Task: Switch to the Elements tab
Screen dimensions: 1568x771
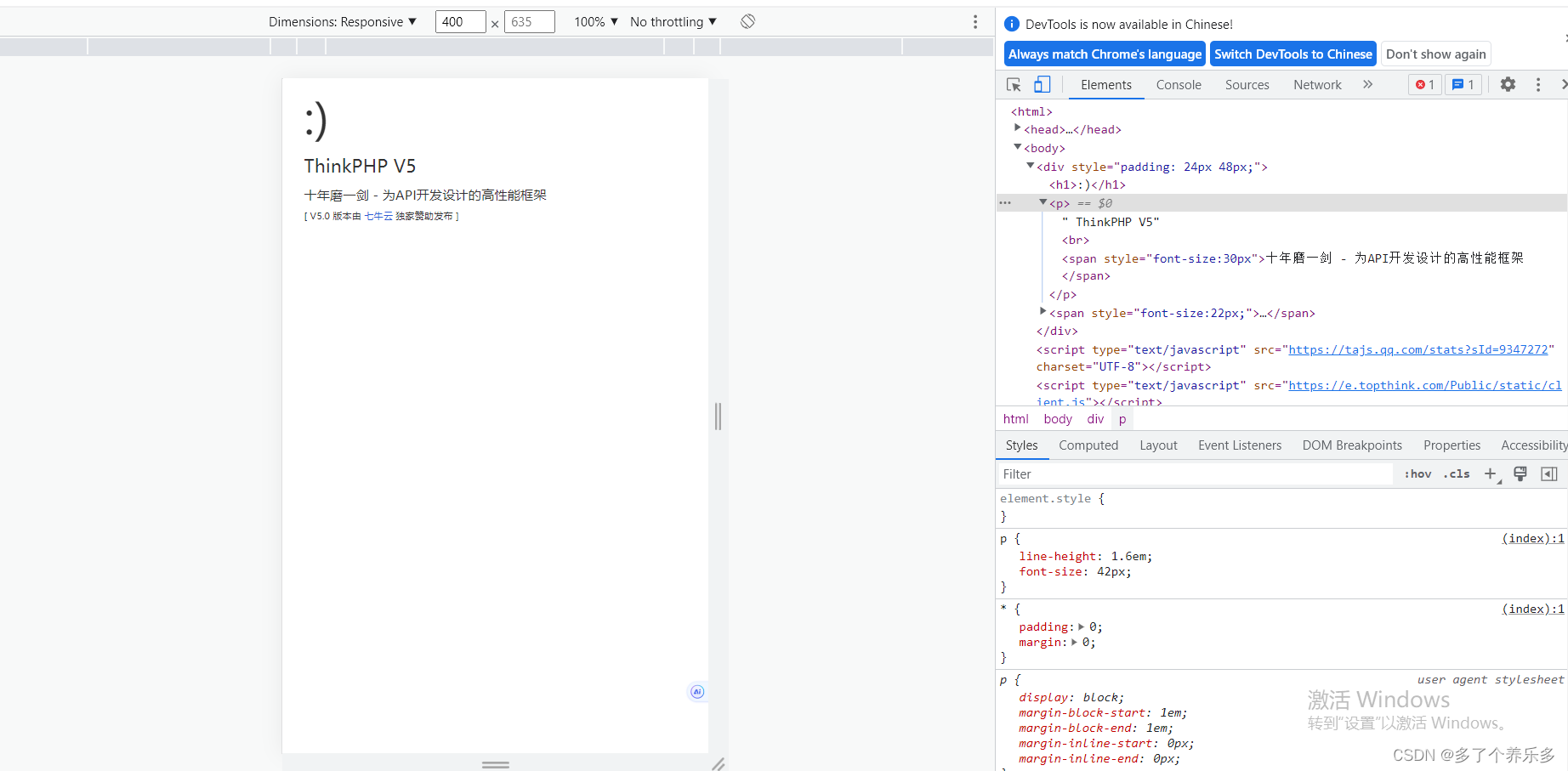Action: point(1106,84)
